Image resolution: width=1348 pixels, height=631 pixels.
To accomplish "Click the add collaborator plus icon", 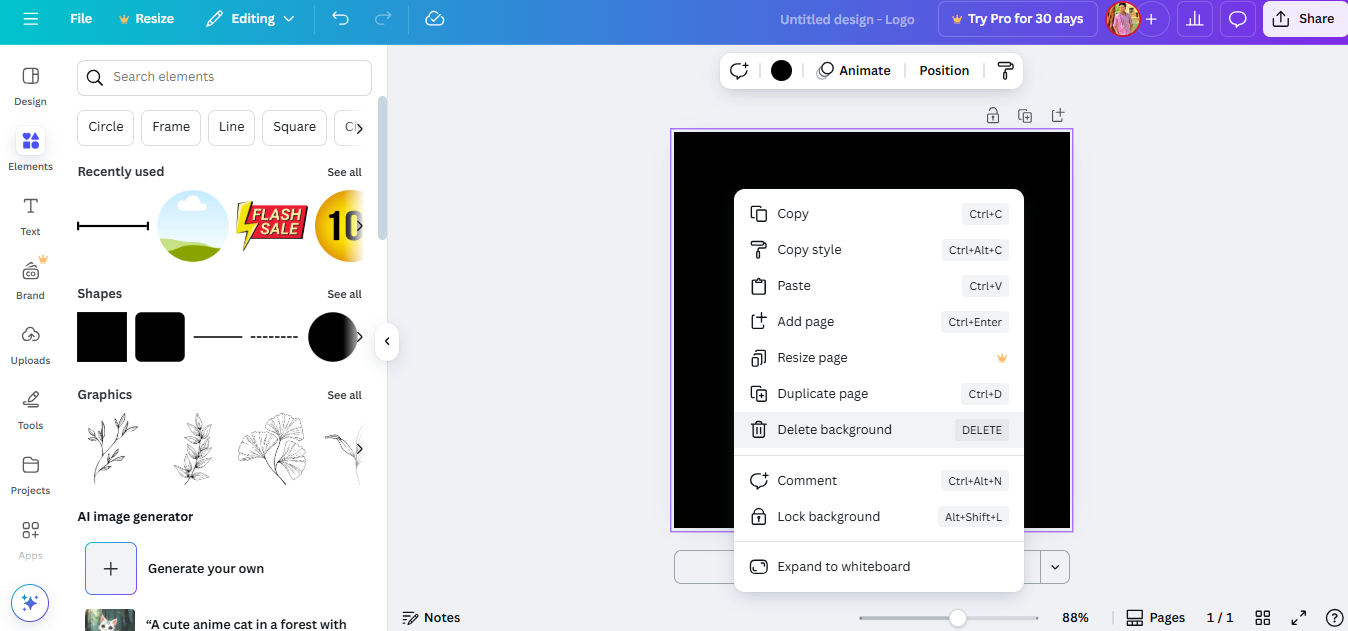I will [1151, 19].
